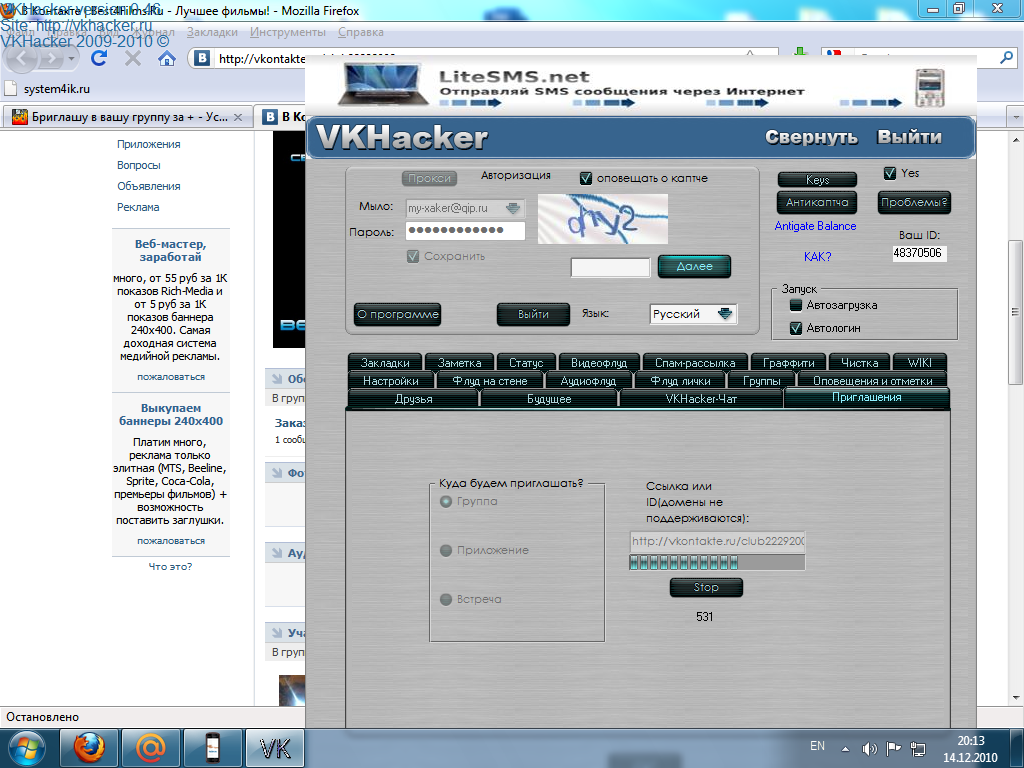
Task: Open Firefox back history dropdown arrow
Action: point(72,59)
